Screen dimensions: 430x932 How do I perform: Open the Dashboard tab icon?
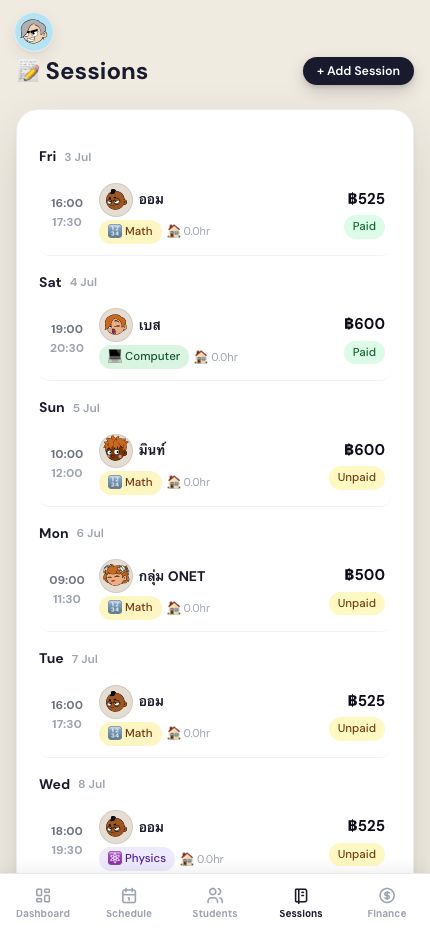43,895
